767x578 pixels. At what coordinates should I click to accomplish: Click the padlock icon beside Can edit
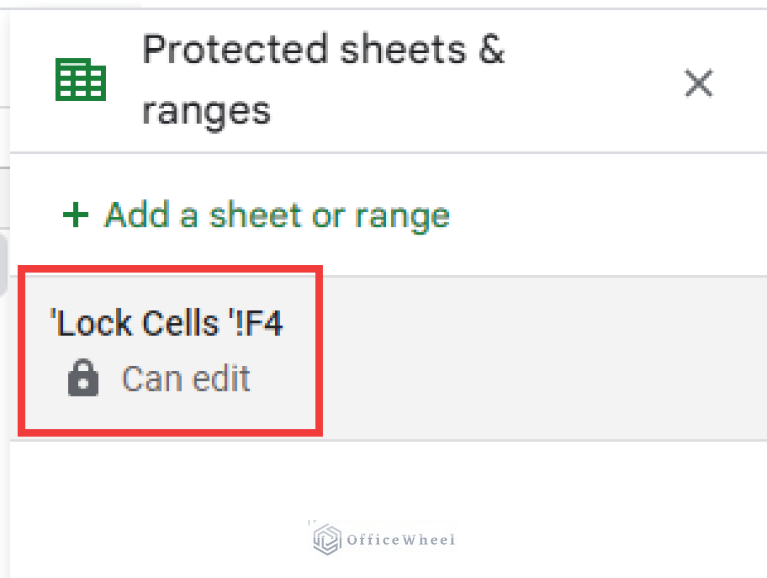[x=83, y=378]
